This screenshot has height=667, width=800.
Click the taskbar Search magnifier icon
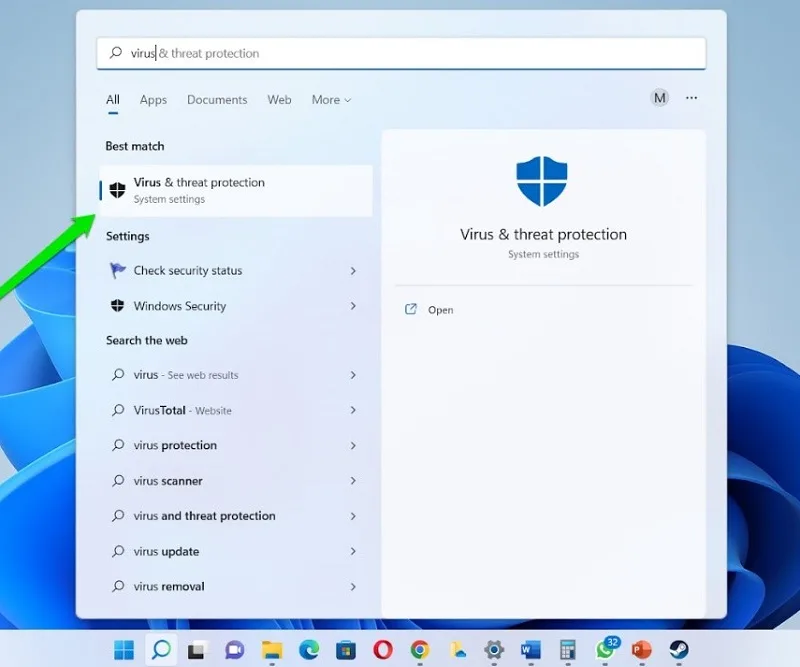coord(161,650)
